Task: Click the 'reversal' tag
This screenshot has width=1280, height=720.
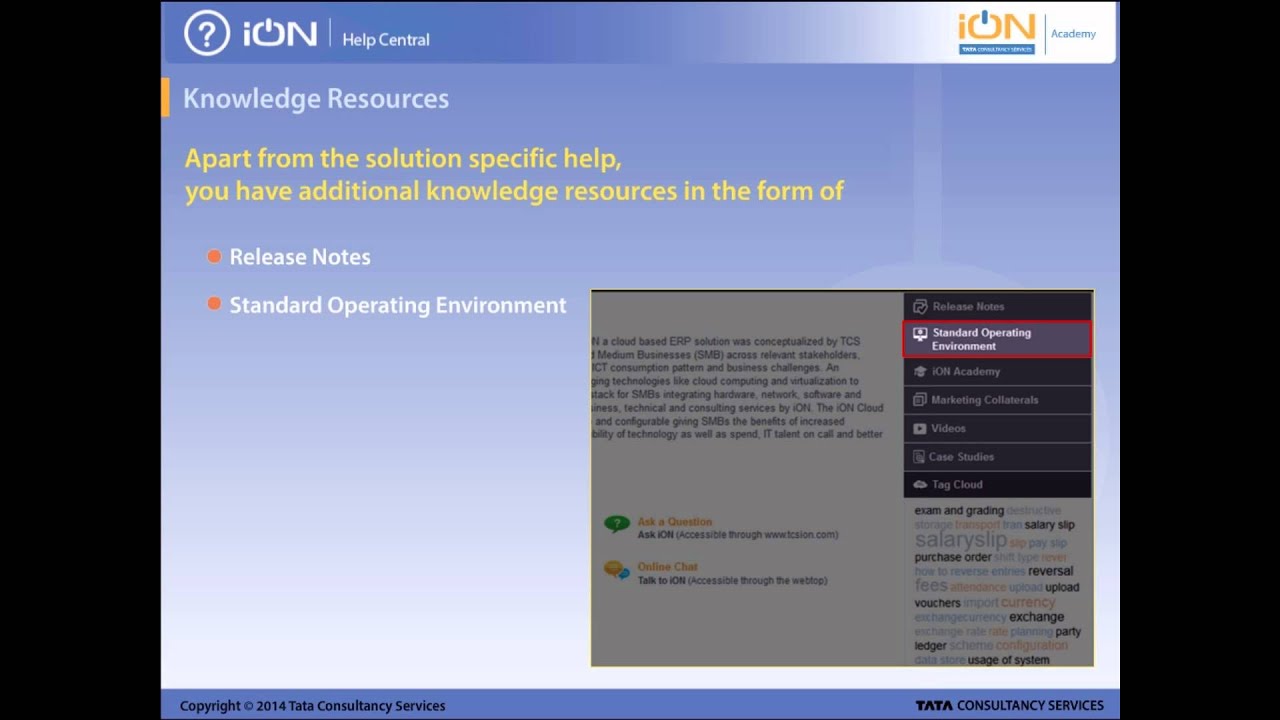Action: (x=1050, y=571)
